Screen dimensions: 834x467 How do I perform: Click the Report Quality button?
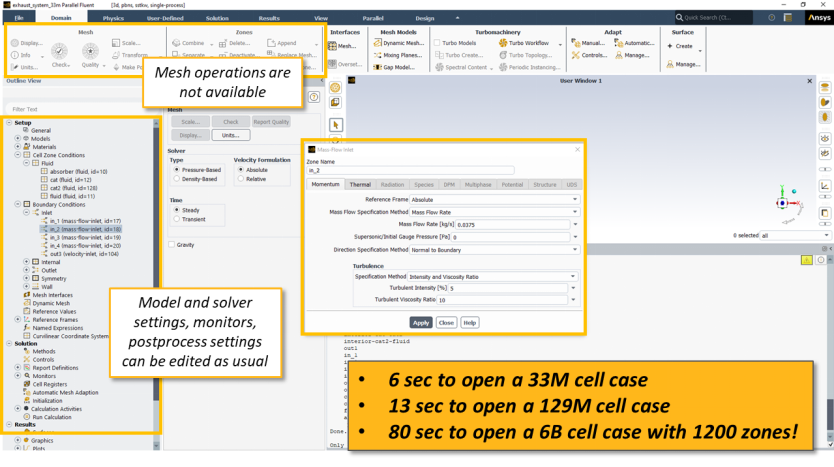click(x=271, y=122)
